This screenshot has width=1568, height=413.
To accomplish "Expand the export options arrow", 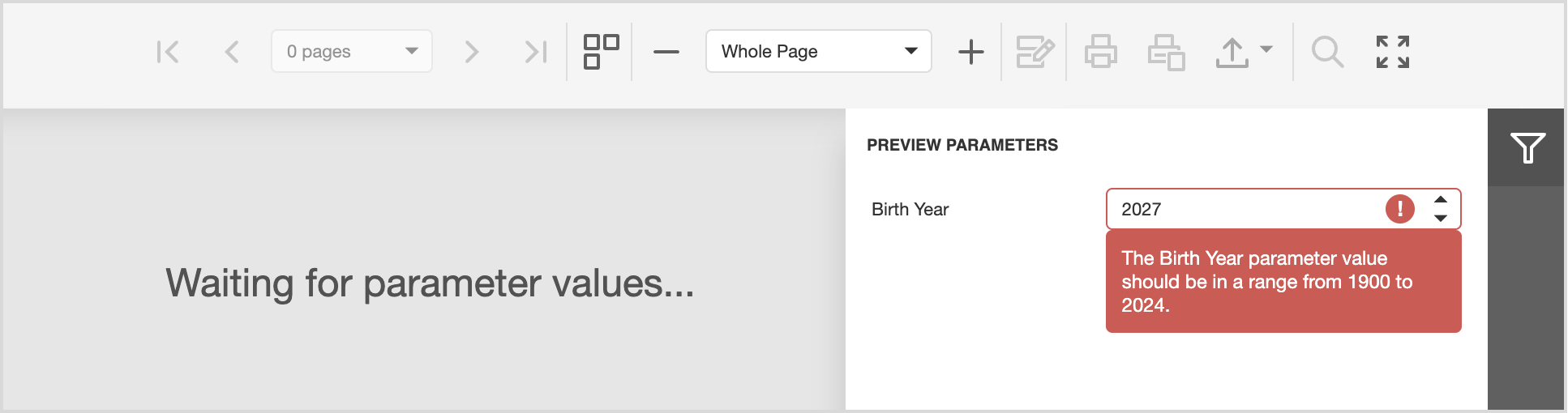I will pyautogui.click(x=1266, y=49).
